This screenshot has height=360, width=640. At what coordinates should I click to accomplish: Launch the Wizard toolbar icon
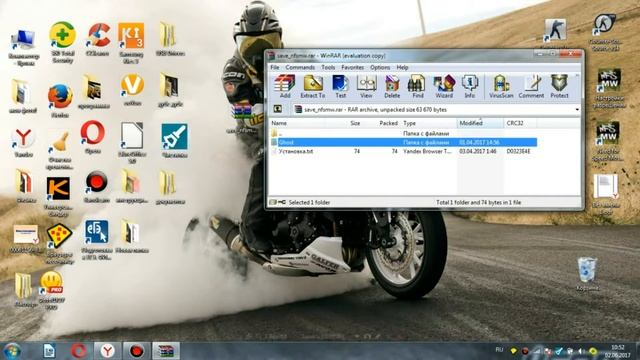point(444,87)
